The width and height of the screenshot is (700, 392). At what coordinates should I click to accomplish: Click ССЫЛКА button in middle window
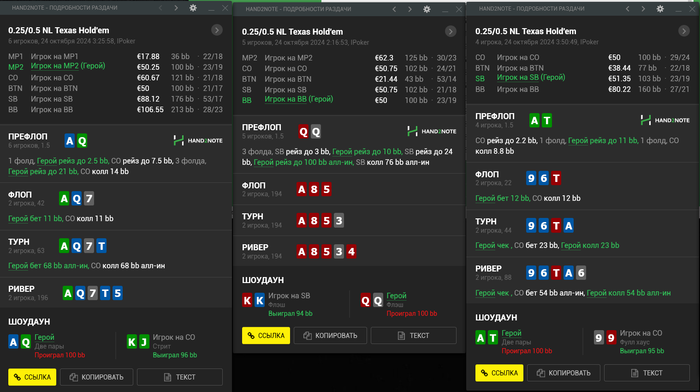[x=266, y=336]
